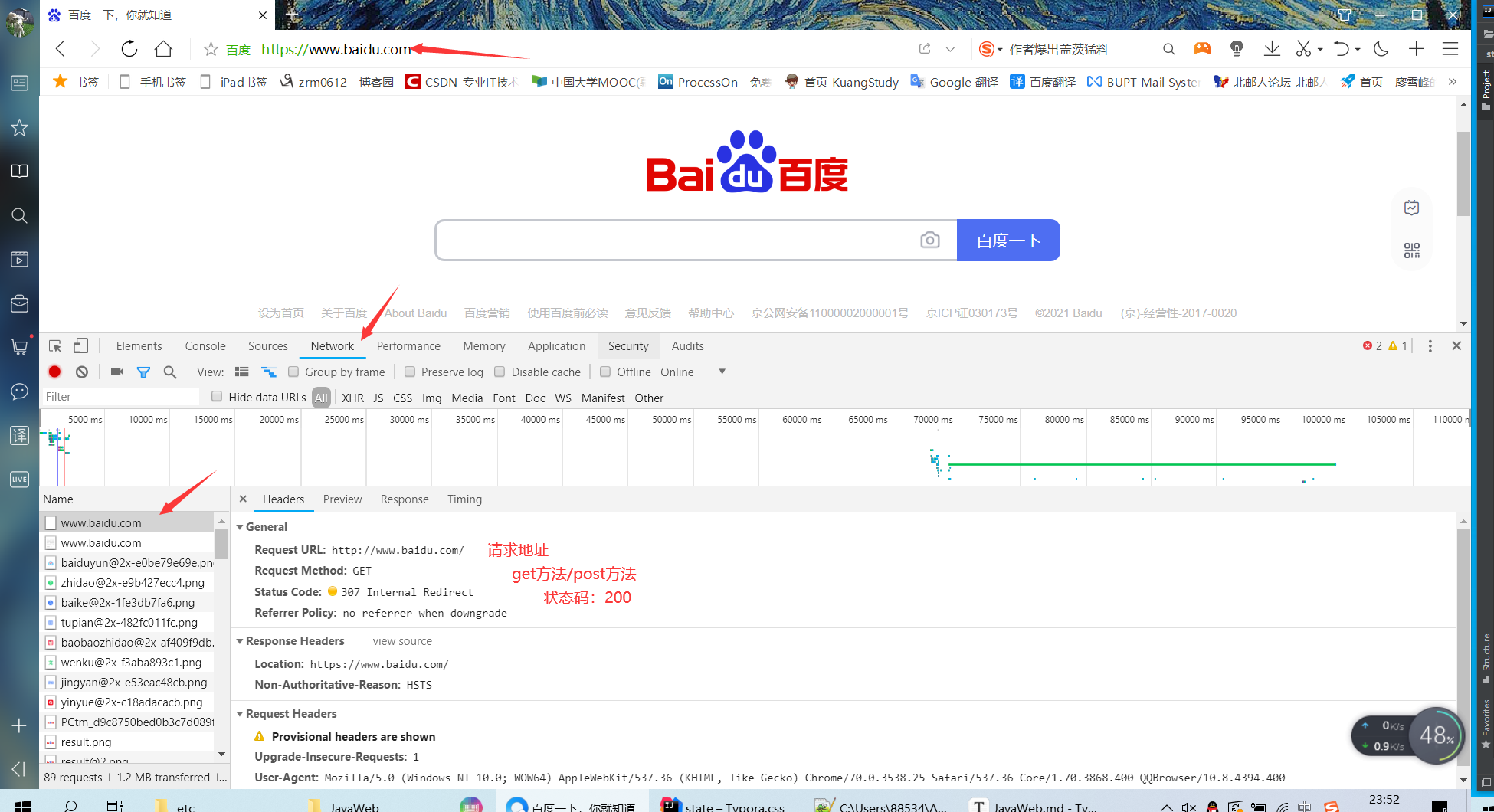Stop network recording with the red button
The height and width of the screenshot is (812, 1494).
point(54,372)
